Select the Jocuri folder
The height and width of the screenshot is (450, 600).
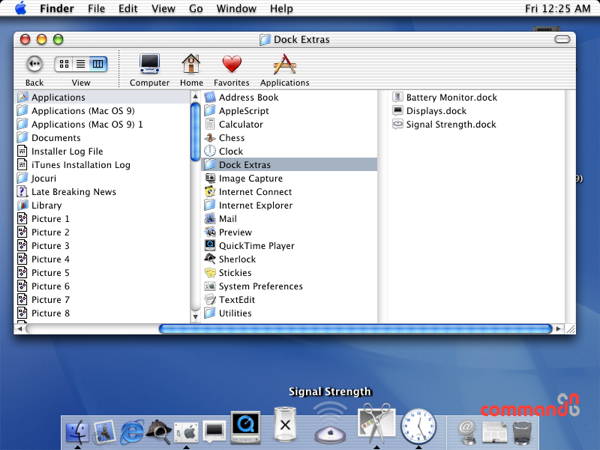click(x=102, y=178)
